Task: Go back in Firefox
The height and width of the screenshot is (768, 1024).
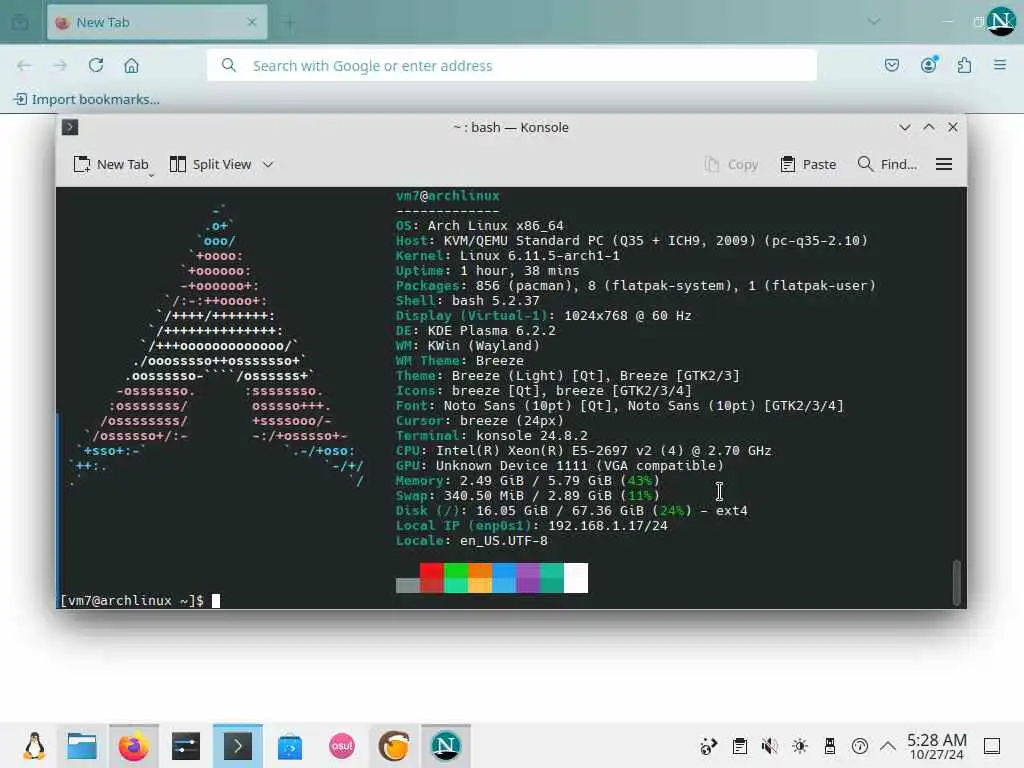Action: (x=24, y=65)
